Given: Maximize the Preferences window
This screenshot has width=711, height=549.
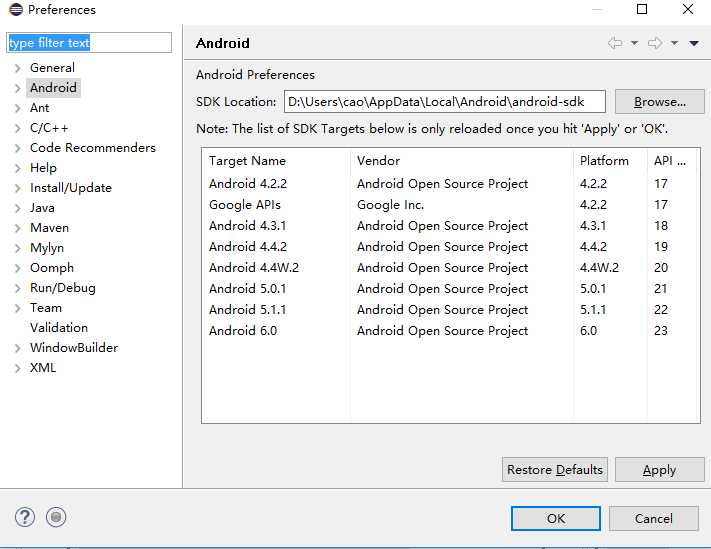Looking at the screenshot, I should [642, 9].
